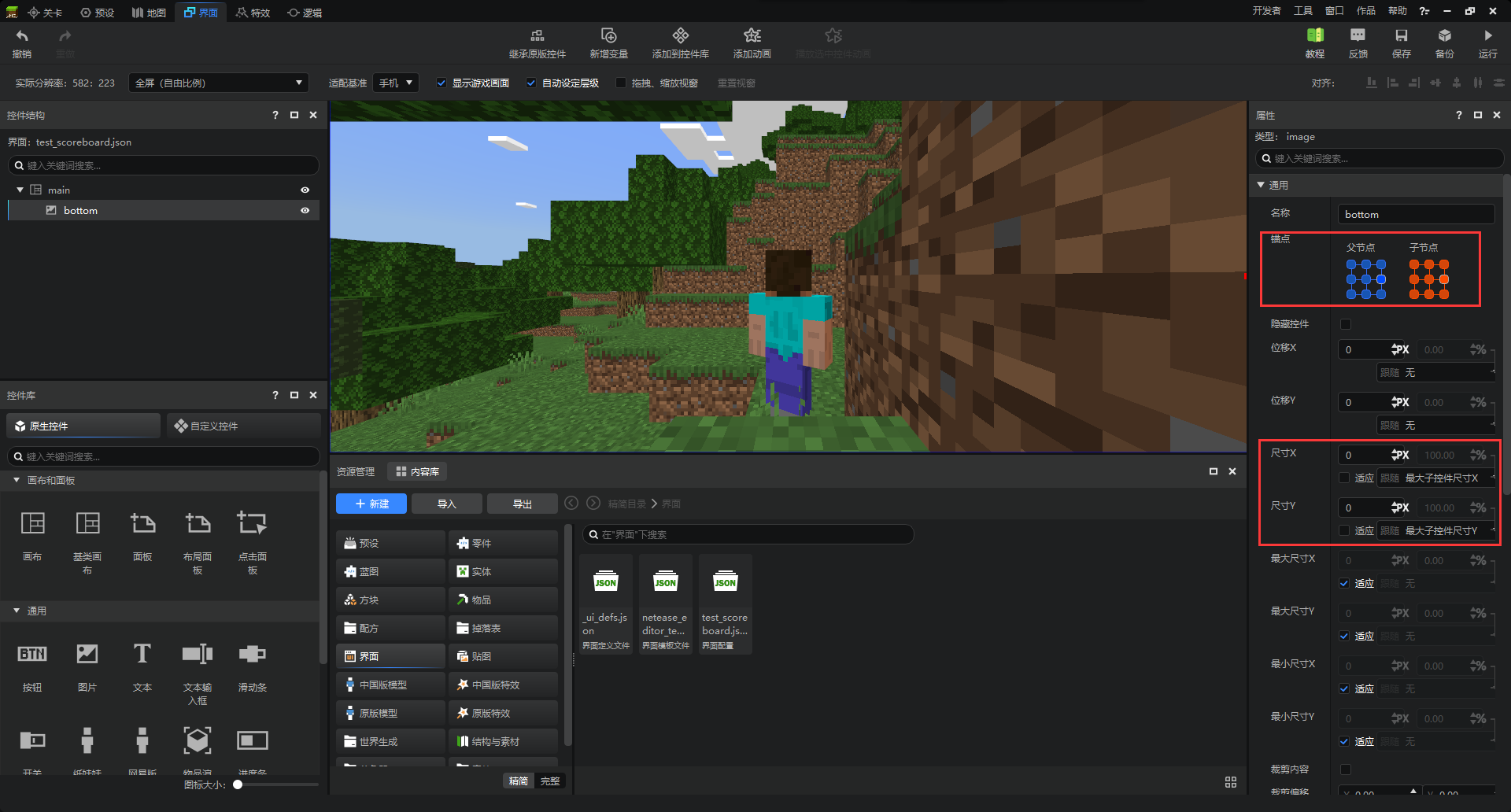Open the 全屏（自由比例） resolution dropdown
This screenshot has height=812, width=1511.
218,83
